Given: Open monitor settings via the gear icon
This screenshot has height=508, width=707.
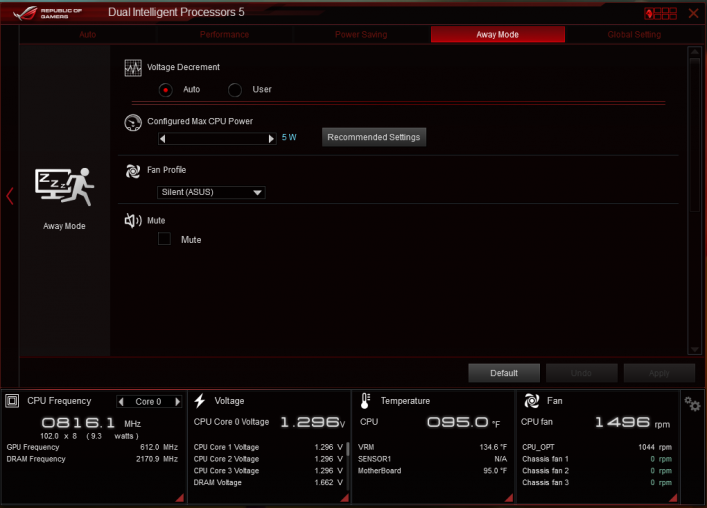Looking at the screenshot, I should coord(692,403).
